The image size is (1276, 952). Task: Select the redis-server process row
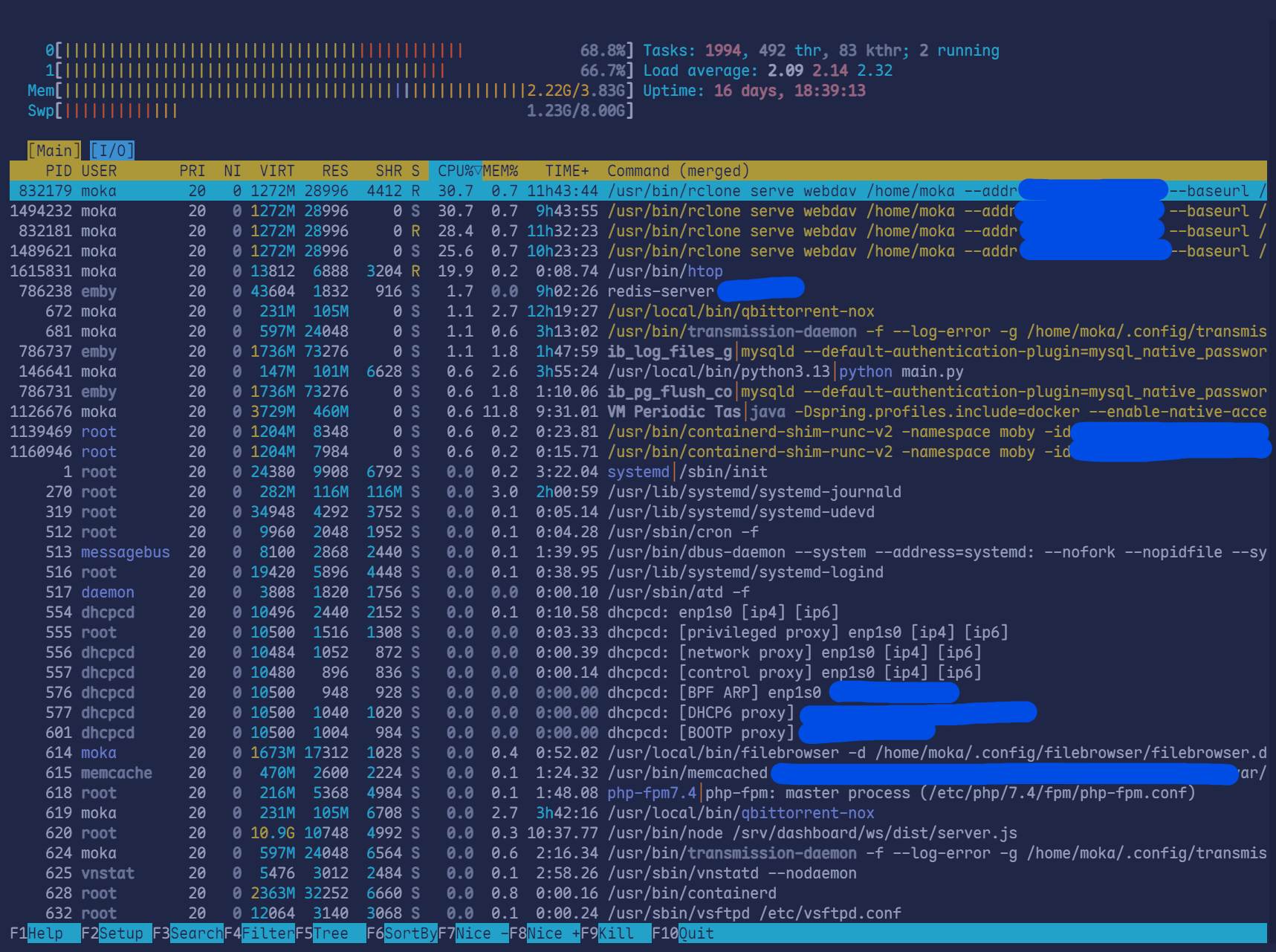(372, 291)
